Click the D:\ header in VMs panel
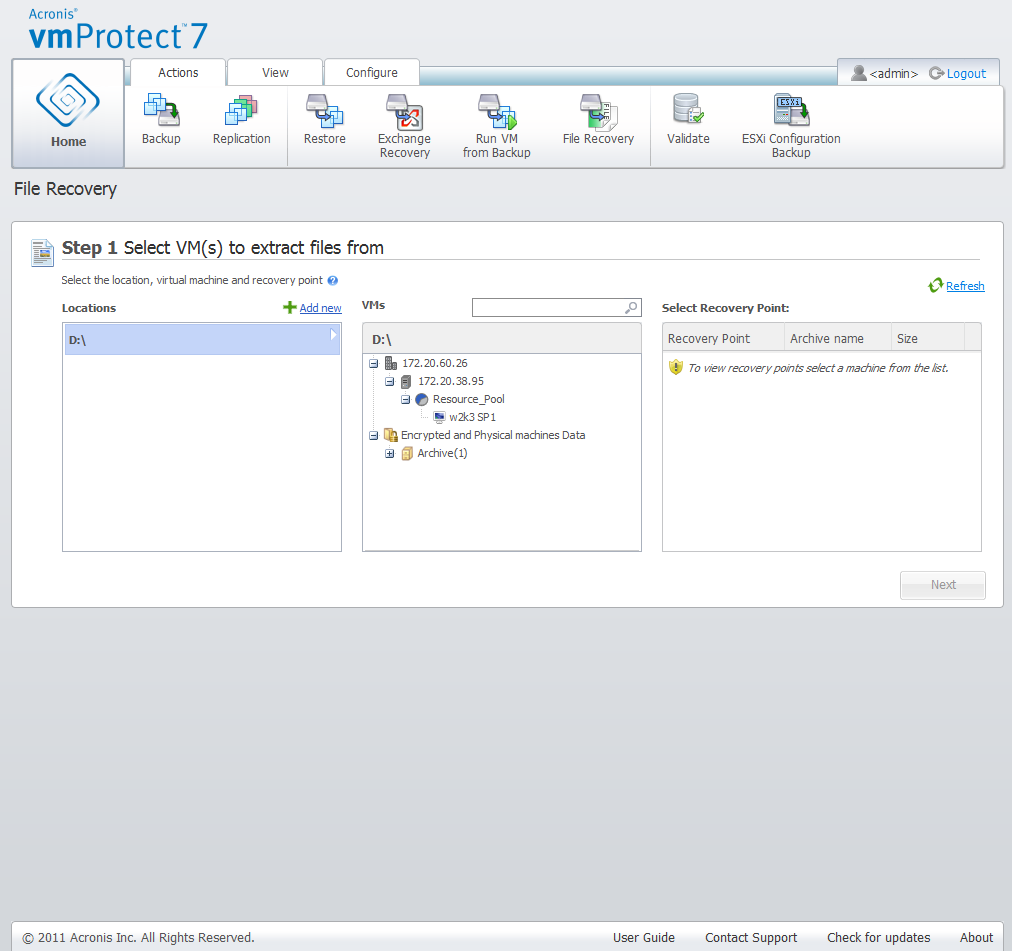The image size is (1012, 951). point(502,339)
